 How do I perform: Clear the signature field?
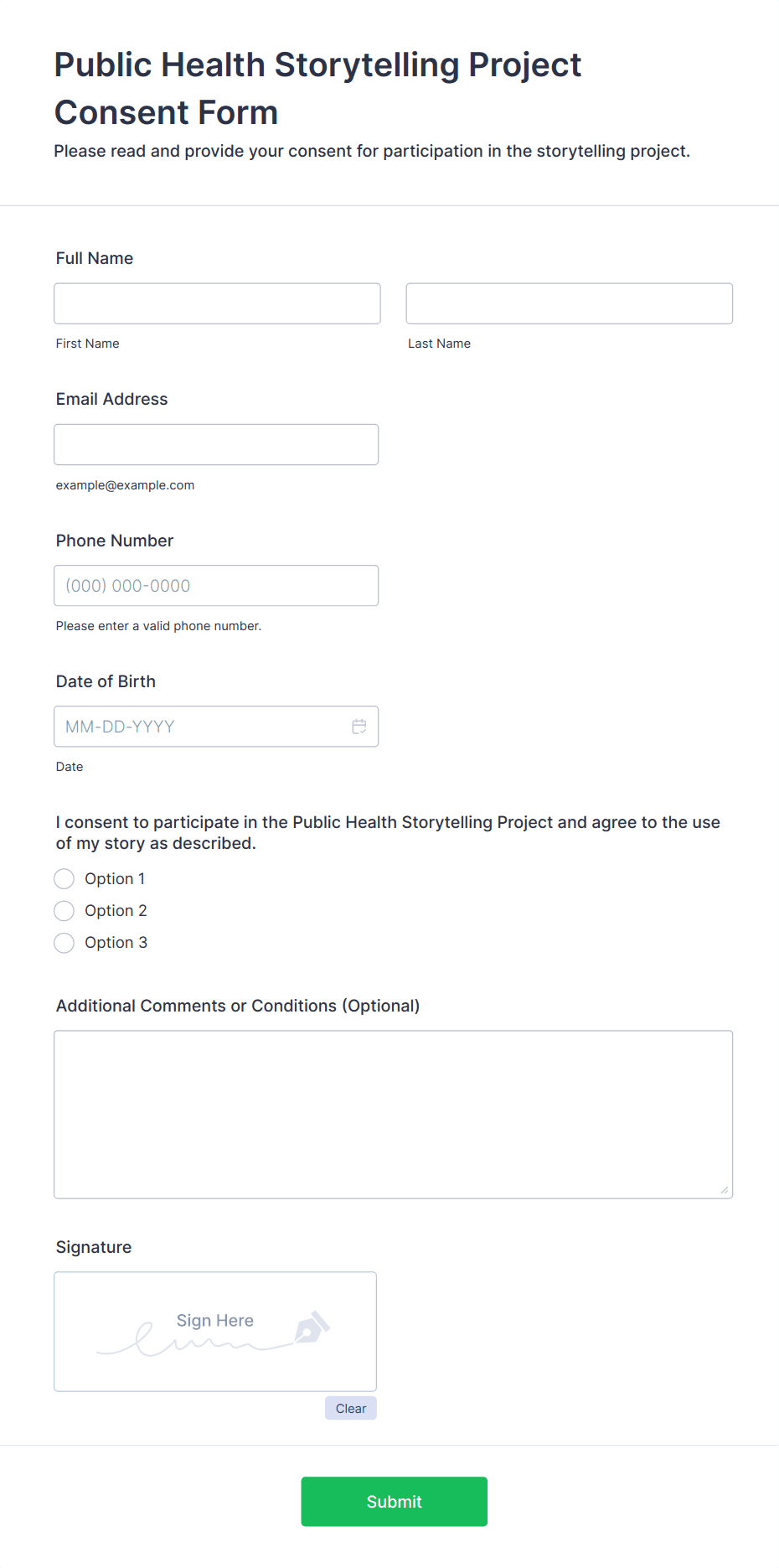351,1409
